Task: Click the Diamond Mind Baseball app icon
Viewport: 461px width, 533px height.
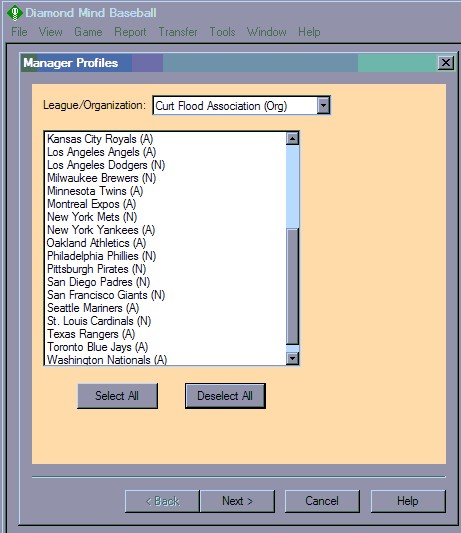Action: point(15,13)
